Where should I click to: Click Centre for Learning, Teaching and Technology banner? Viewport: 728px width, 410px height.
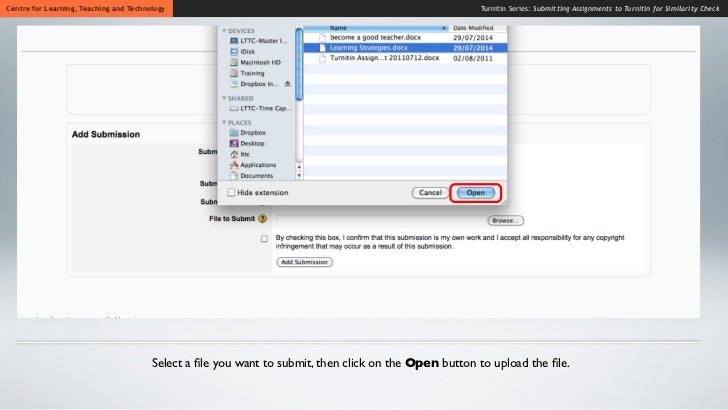[x=86, y=8]
